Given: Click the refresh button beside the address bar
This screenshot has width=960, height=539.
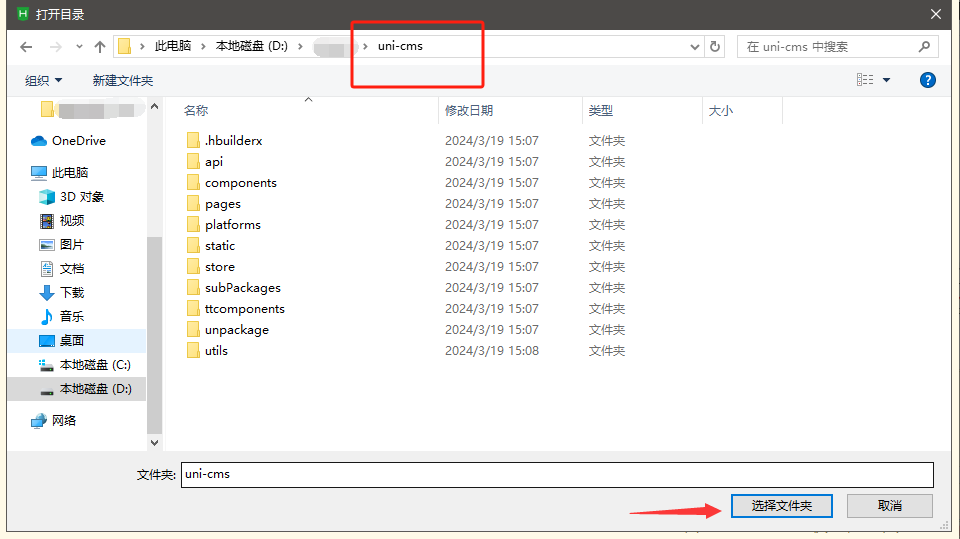Looking at the screenshot, I should coord(715,47).
